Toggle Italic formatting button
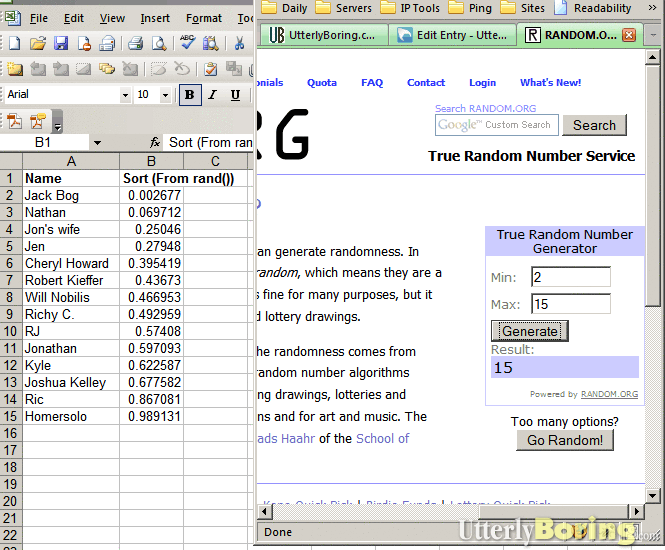The height and width of the screenshot is (550, 665). (x=212, y=95)
